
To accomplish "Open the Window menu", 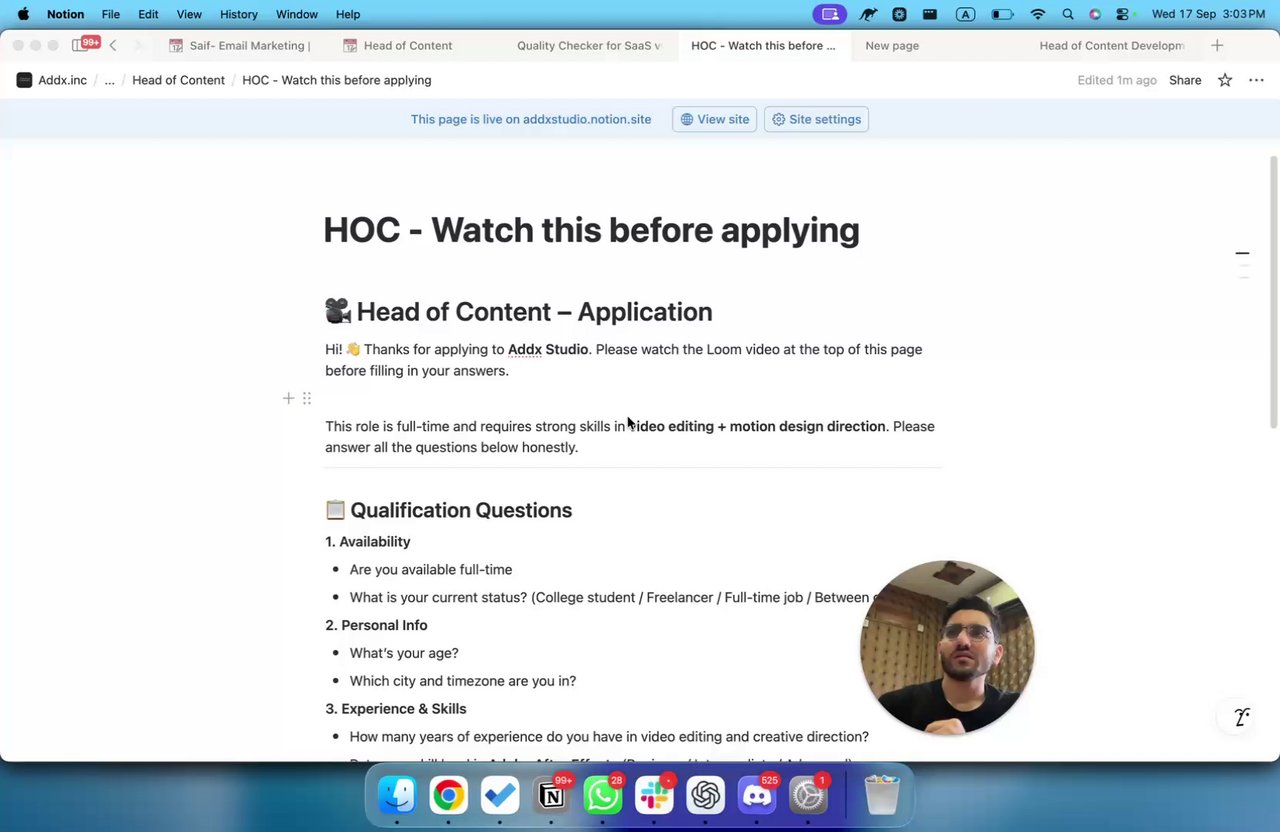I will [x=297, y=14].
